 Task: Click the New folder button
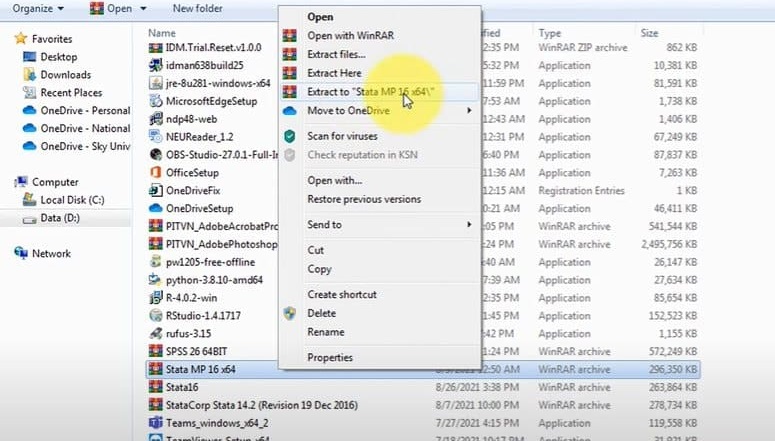pos(197,9)
